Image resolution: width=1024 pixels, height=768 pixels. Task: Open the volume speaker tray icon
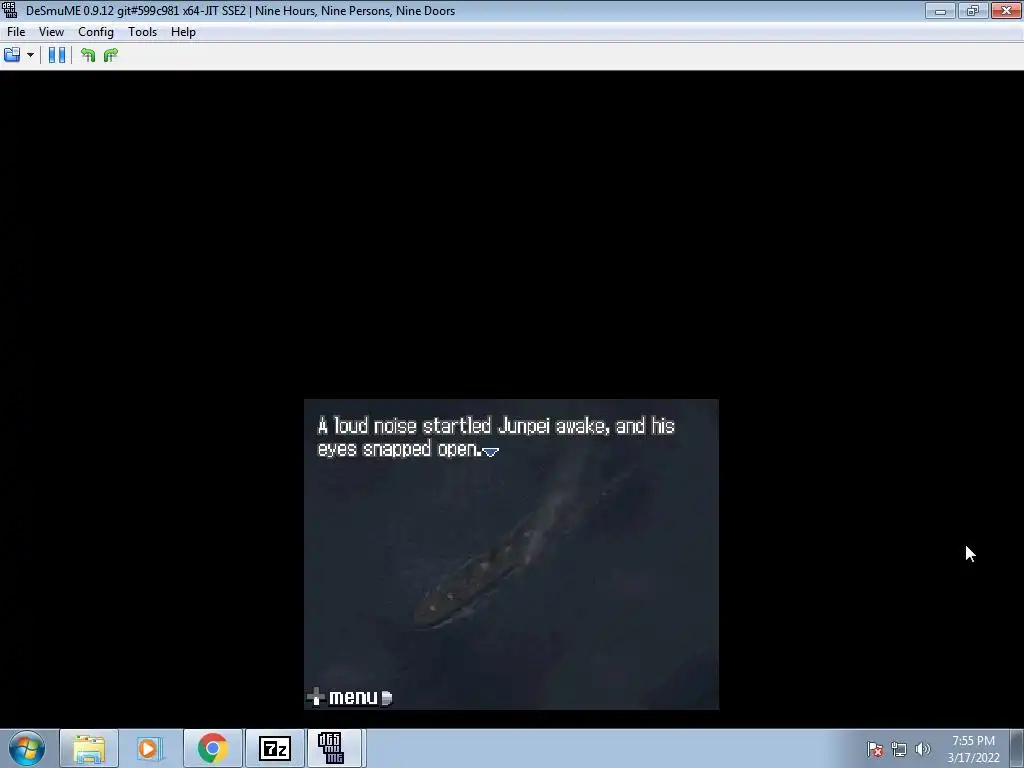pos(923,749)
